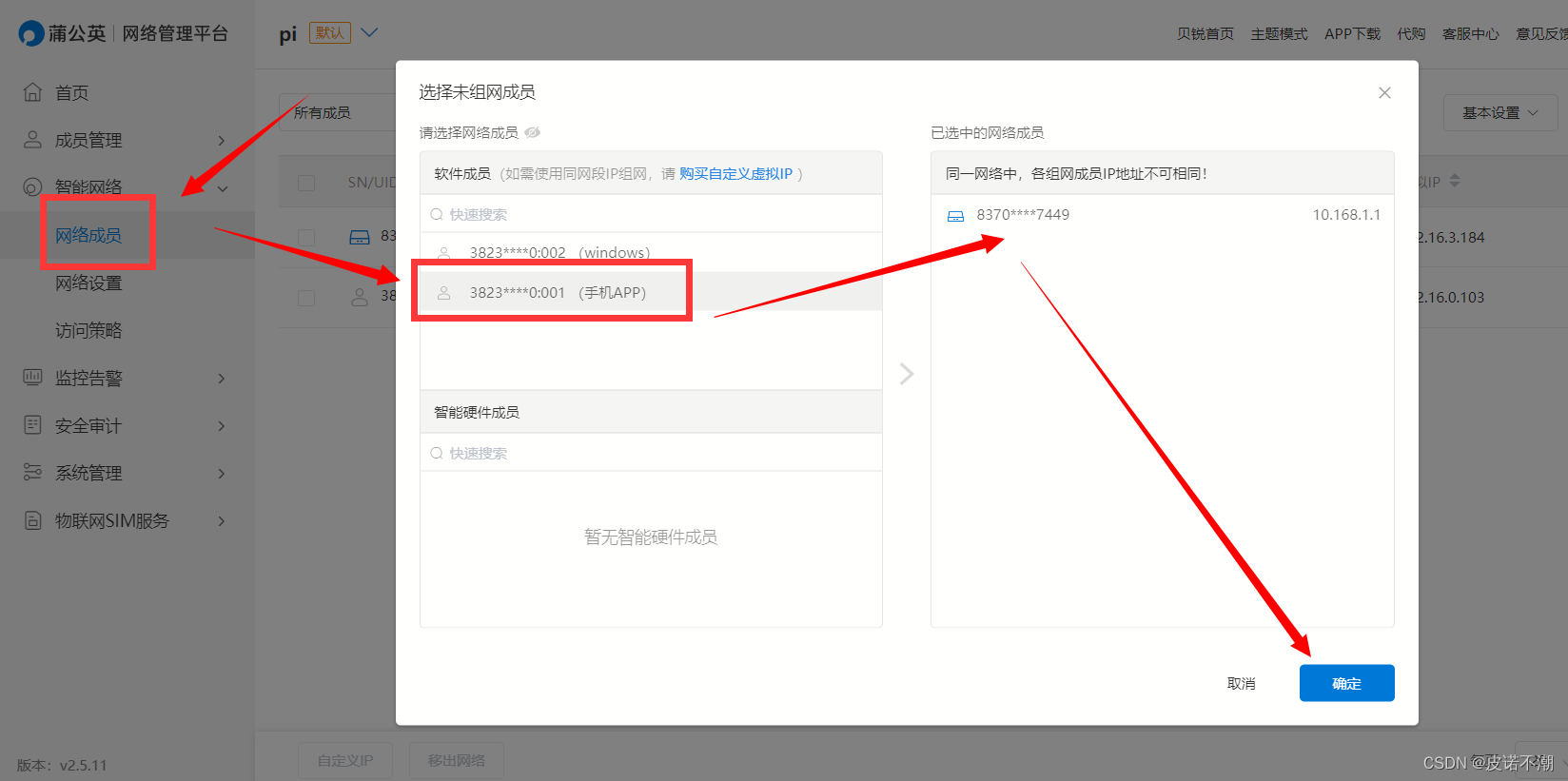The height and width of the screenshot is (781, 1568).
Task: Open 主题模式 in the top navigation
Action: click(x=1279, y=33)
